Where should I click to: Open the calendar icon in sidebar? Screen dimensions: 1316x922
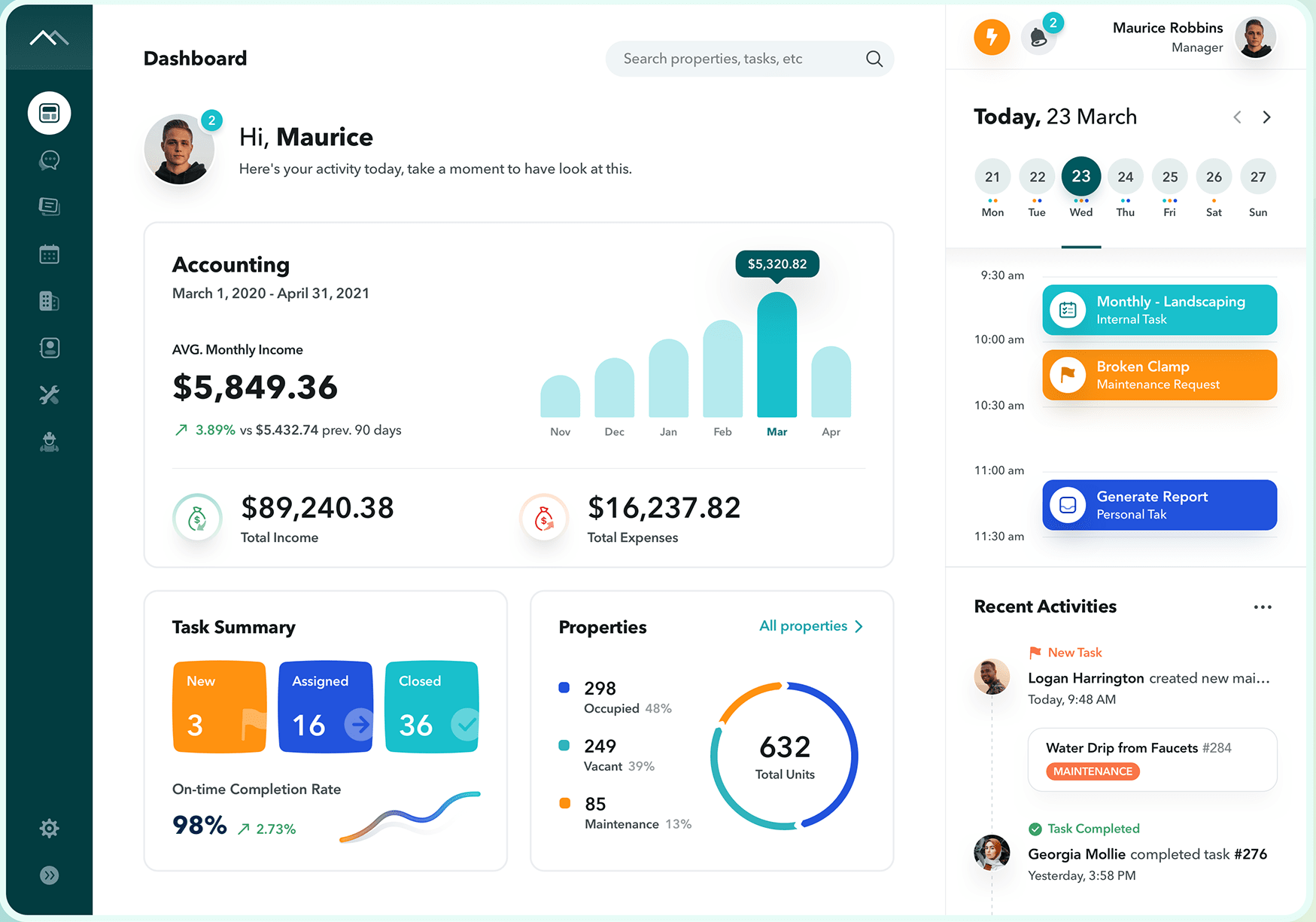[x=50, y=254]
